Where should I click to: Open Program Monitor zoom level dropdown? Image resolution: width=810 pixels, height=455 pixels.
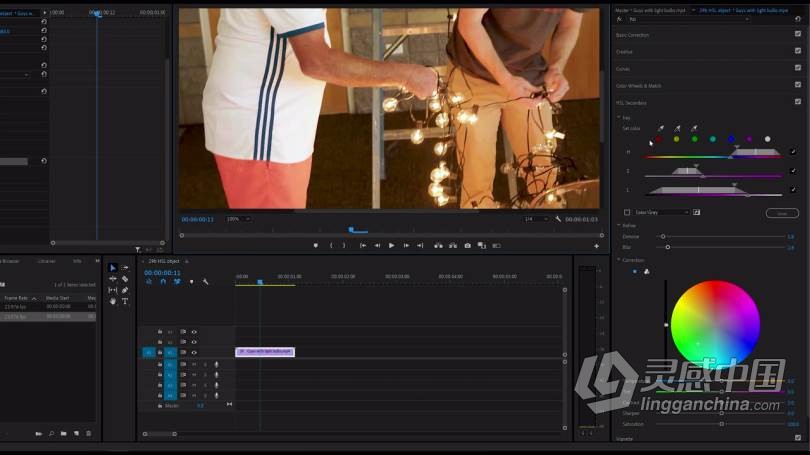pos(238,219)
